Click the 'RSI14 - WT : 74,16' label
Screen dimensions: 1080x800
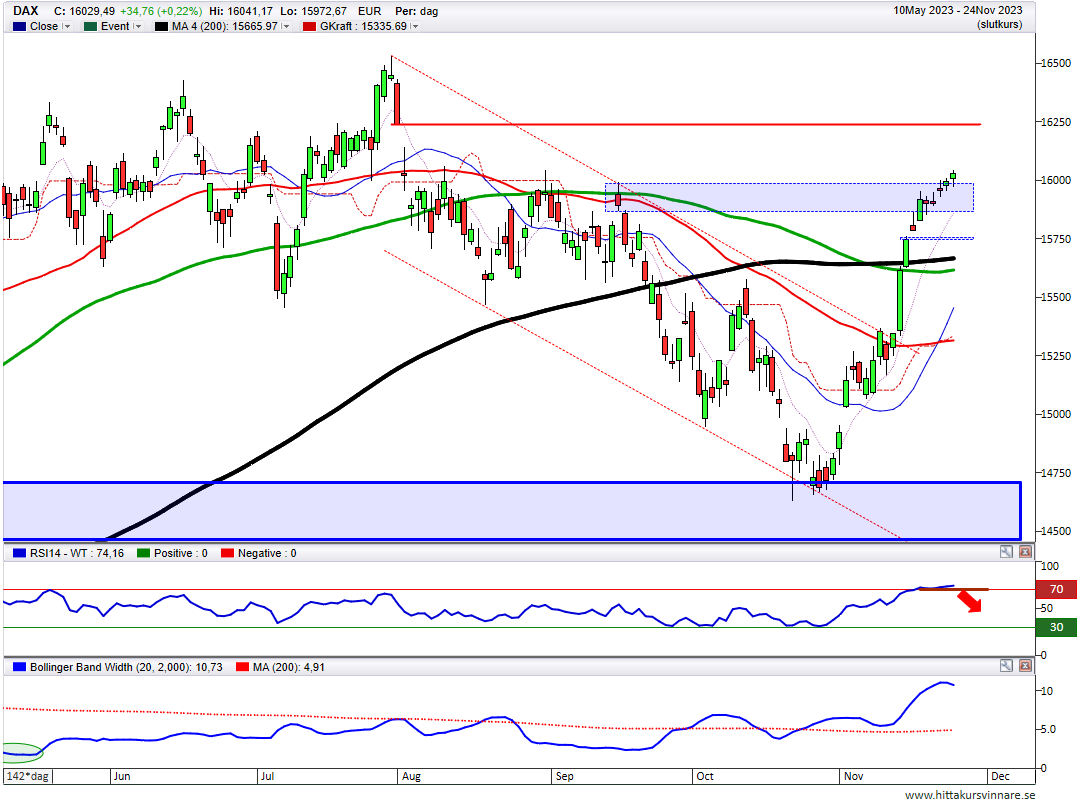click(x=77, y=553)
